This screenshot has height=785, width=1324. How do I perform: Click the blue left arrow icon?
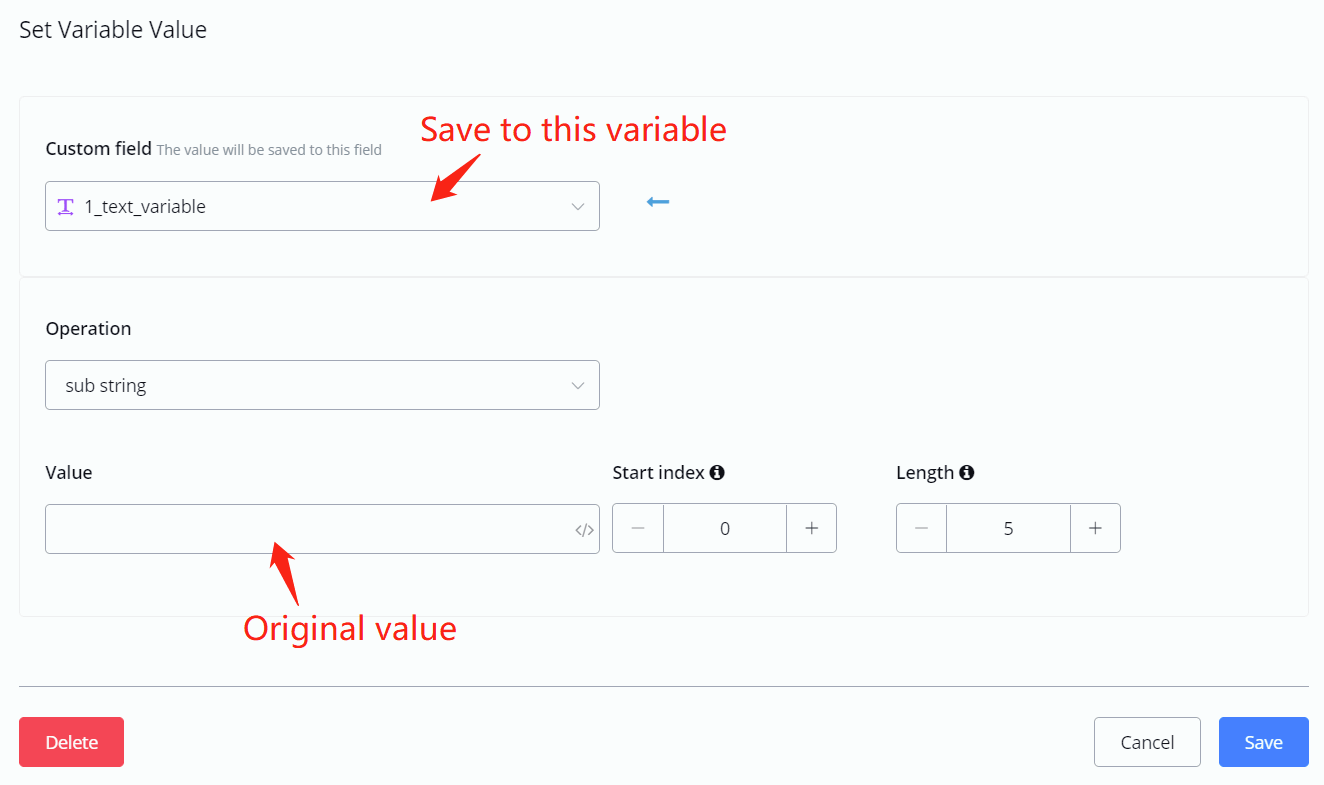[x=657, y=202]
